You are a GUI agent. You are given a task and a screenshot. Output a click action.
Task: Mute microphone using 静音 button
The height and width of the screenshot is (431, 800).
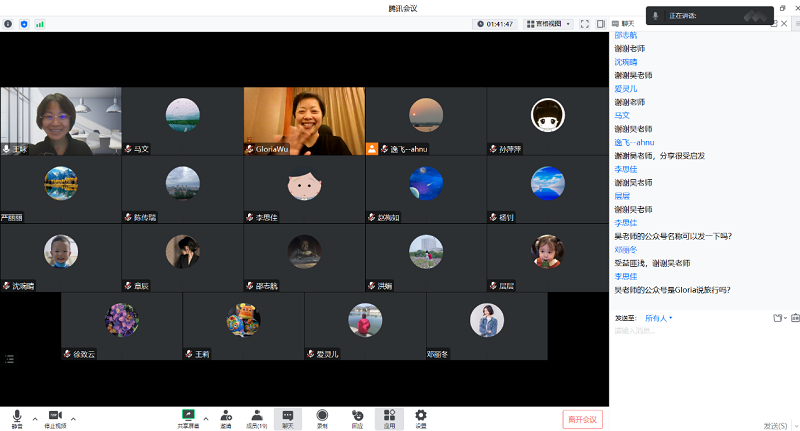click(16, 417)
